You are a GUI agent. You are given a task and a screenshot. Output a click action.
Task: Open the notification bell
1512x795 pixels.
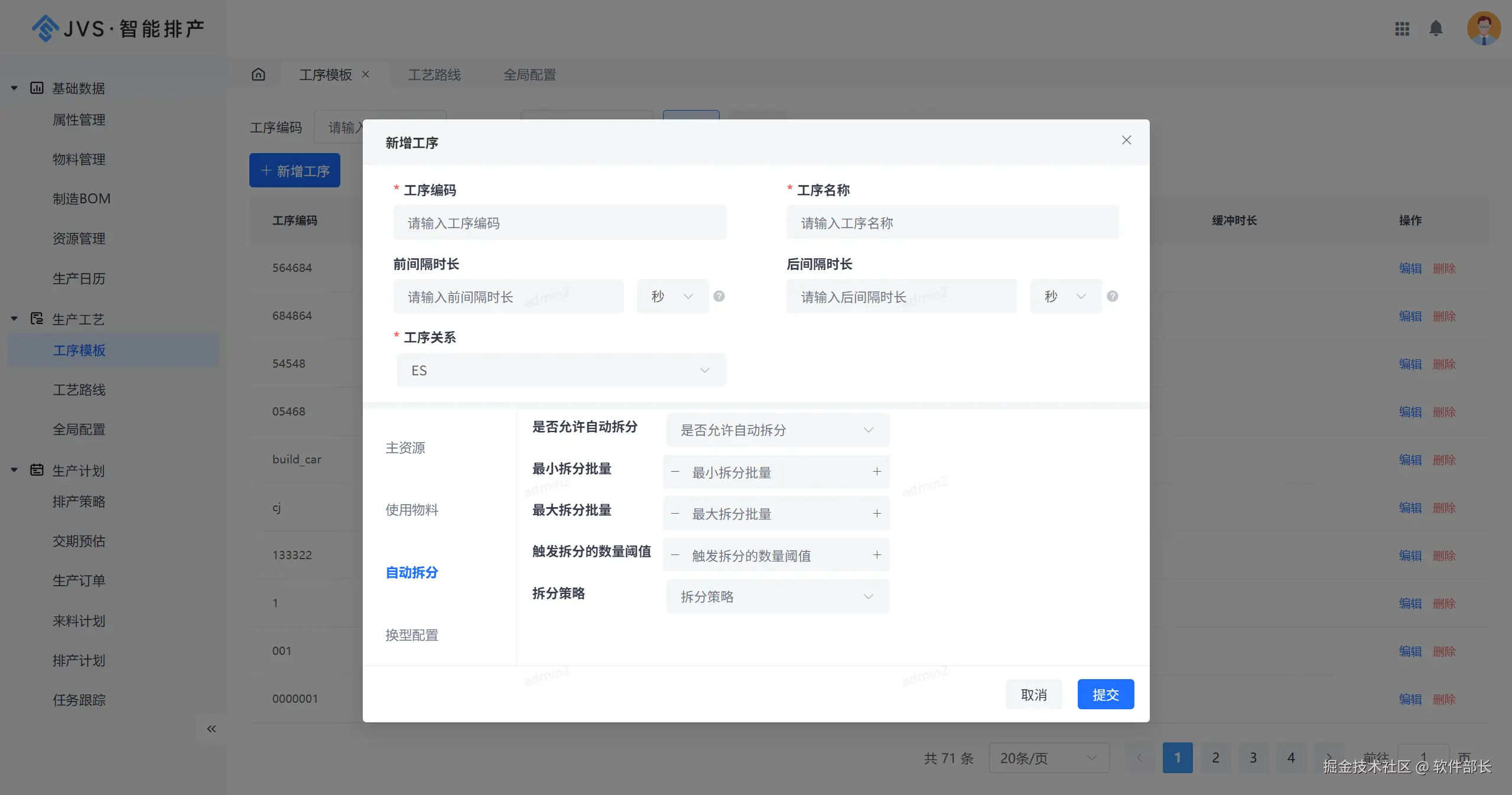[1435, 28]
